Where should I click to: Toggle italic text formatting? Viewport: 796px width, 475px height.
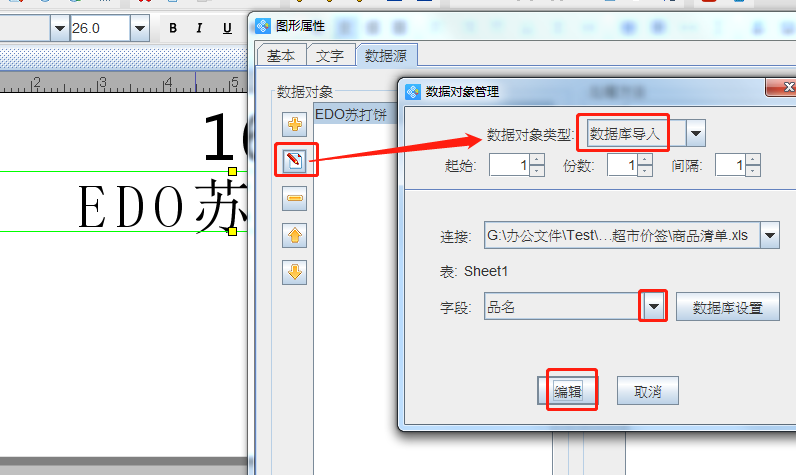pyautogui.click(x=200, y=28)
